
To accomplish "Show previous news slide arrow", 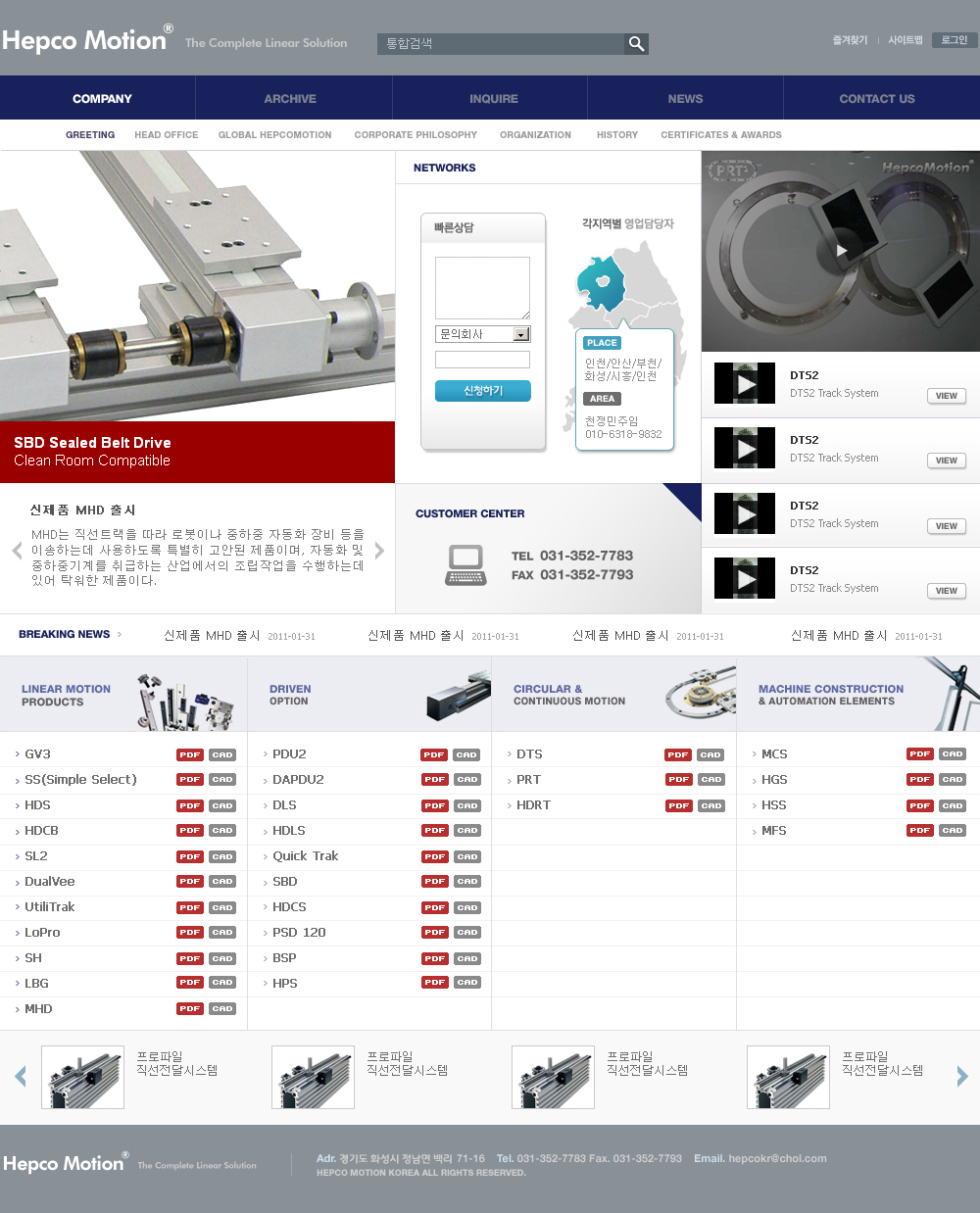I will pos(17,551).
